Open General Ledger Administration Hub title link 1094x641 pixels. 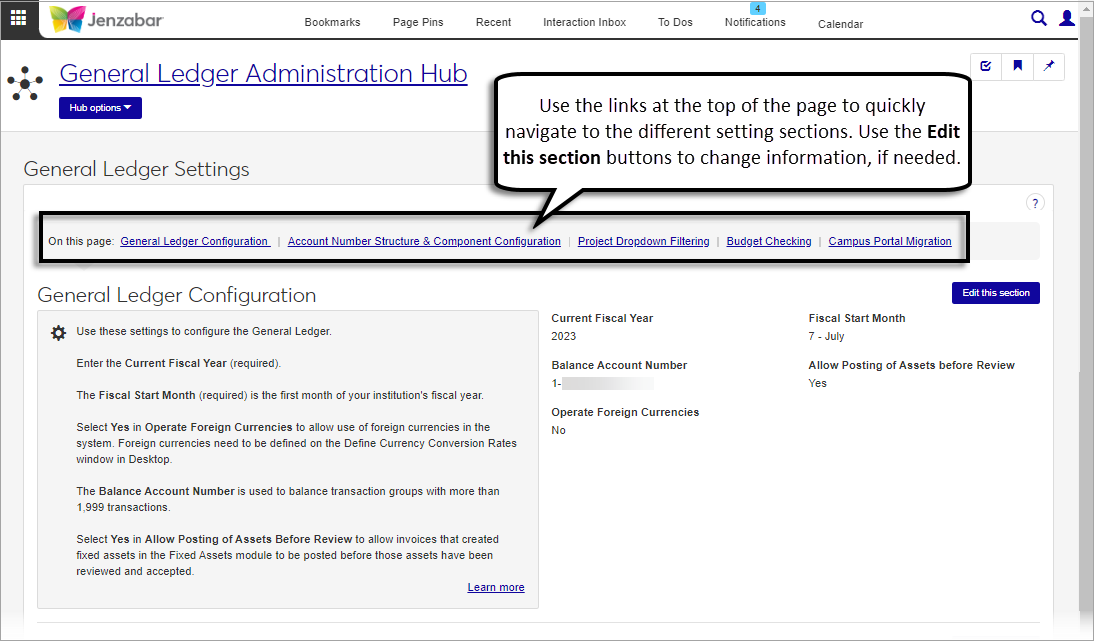[x=263, y=73]
